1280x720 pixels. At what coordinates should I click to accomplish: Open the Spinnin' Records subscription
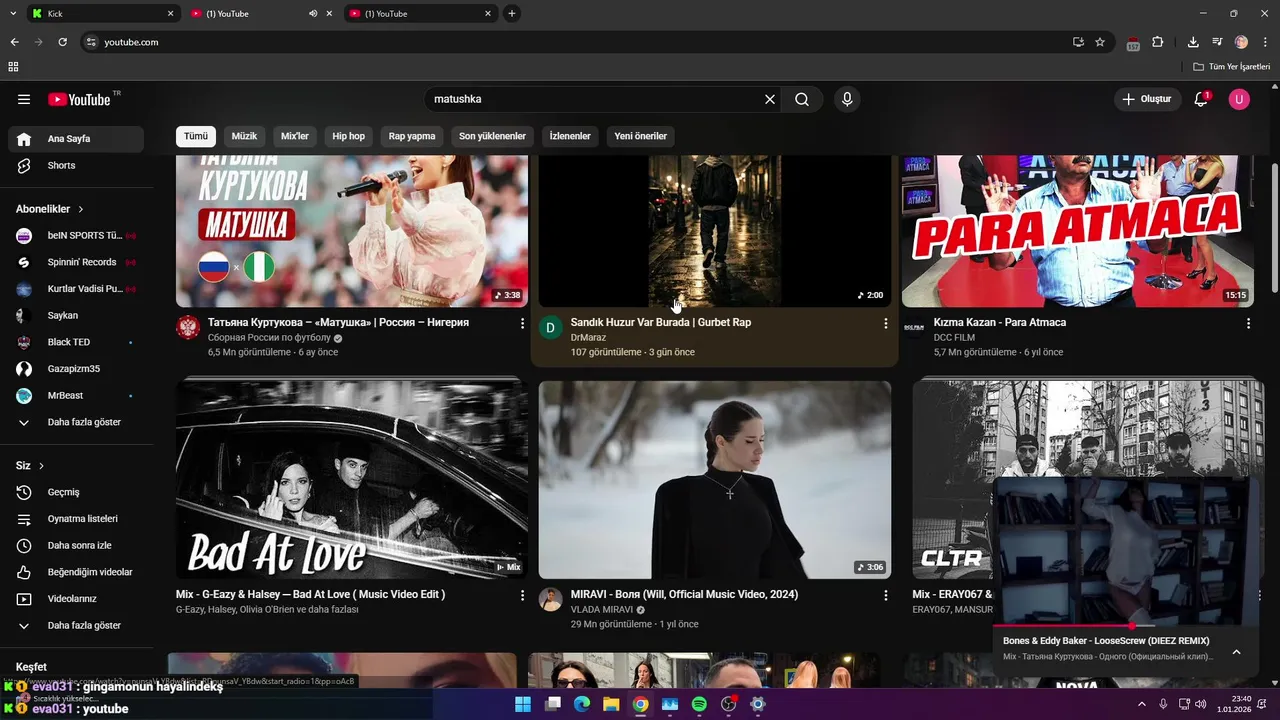click(76, 262)
